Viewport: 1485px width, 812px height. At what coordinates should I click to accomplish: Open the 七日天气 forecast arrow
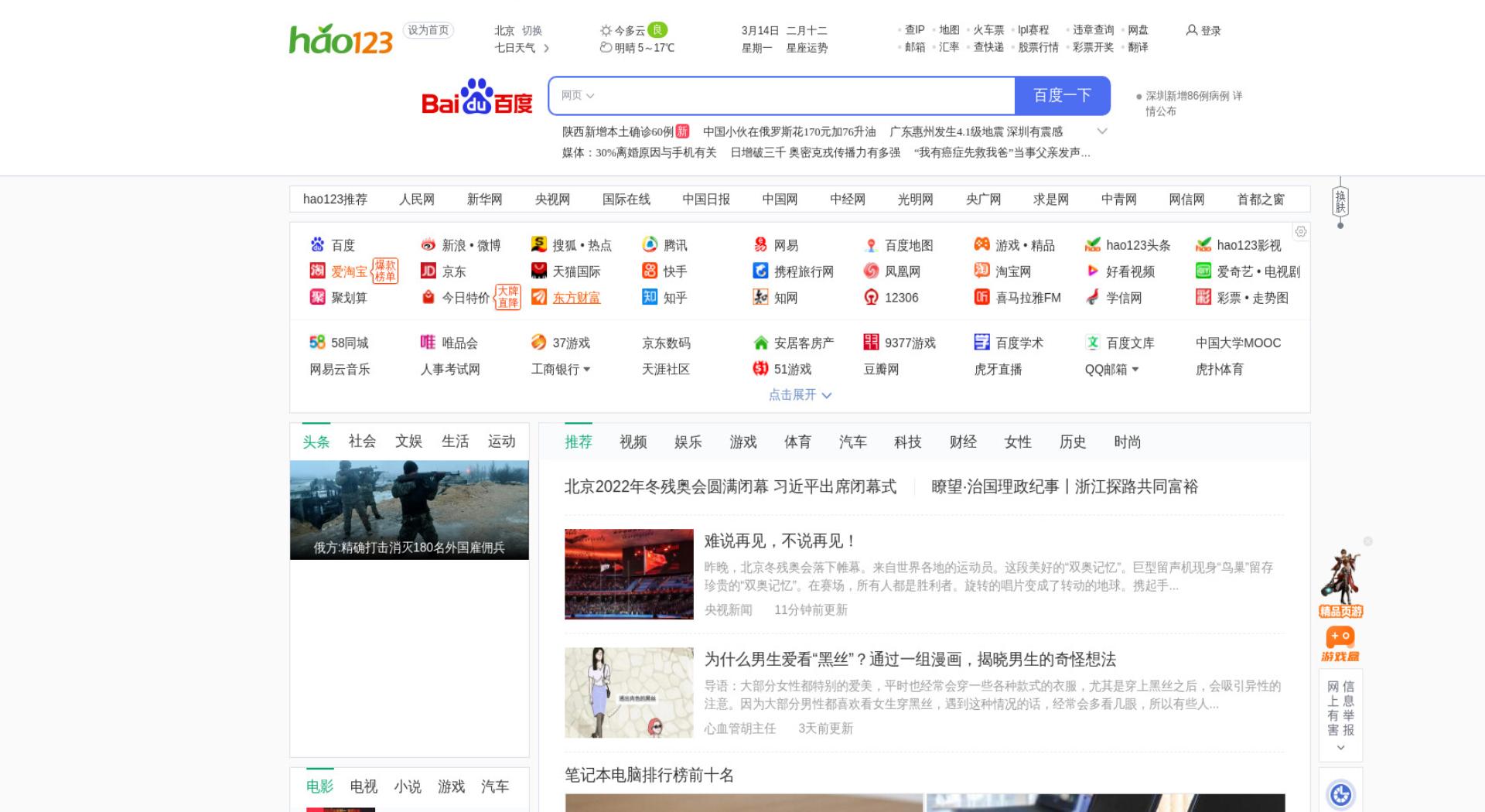[546, 48]
